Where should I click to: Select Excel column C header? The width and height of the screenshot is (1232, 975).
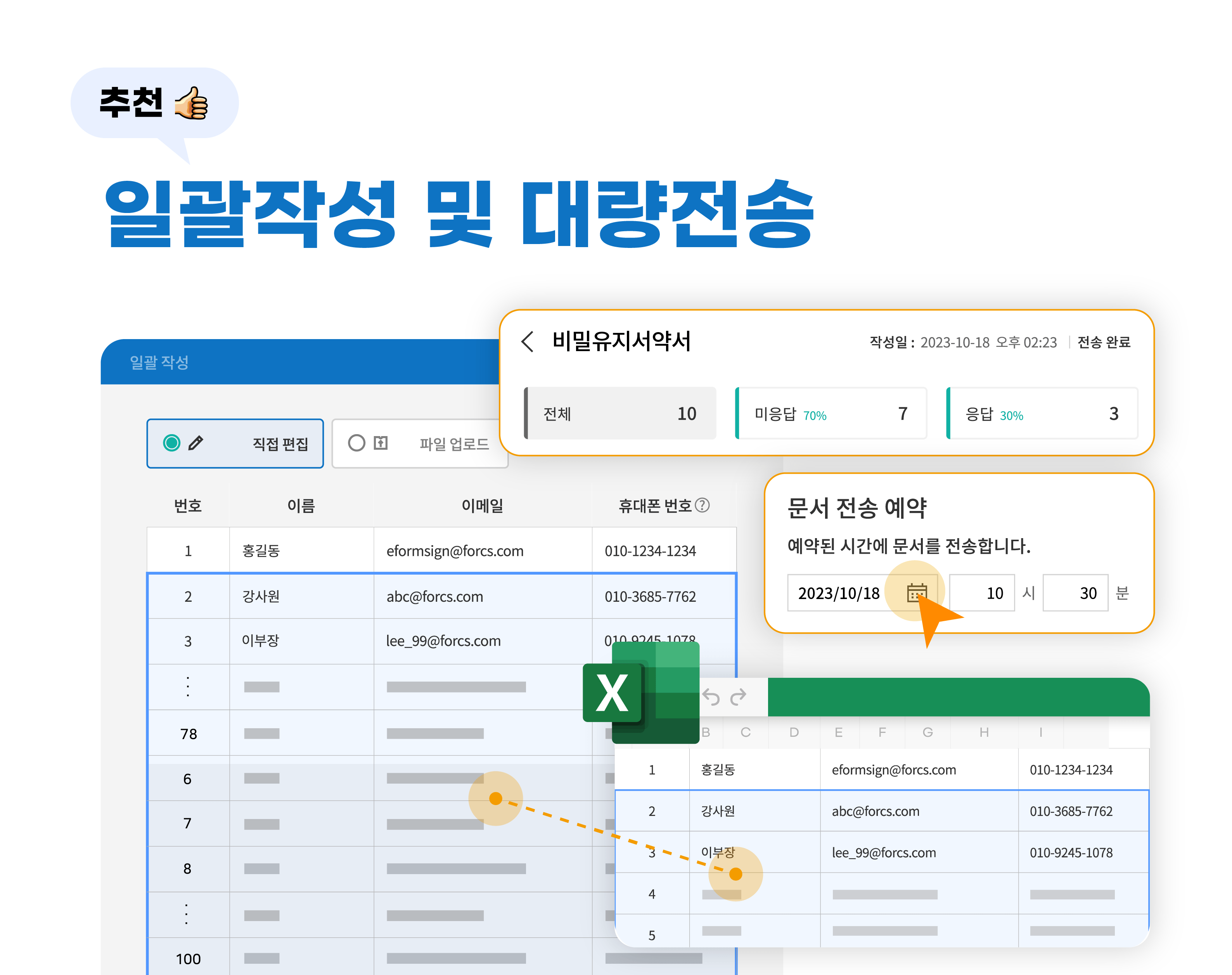tap(745, 733)
